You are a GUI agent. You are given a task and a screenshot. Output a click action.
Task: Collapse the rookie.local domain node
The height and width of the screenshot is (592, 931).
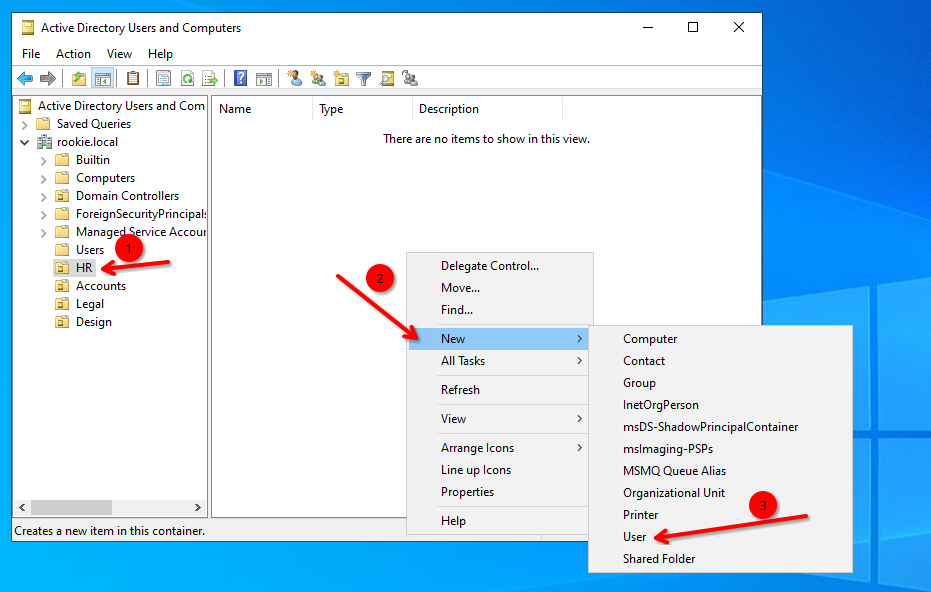click(x=24, y=142)
